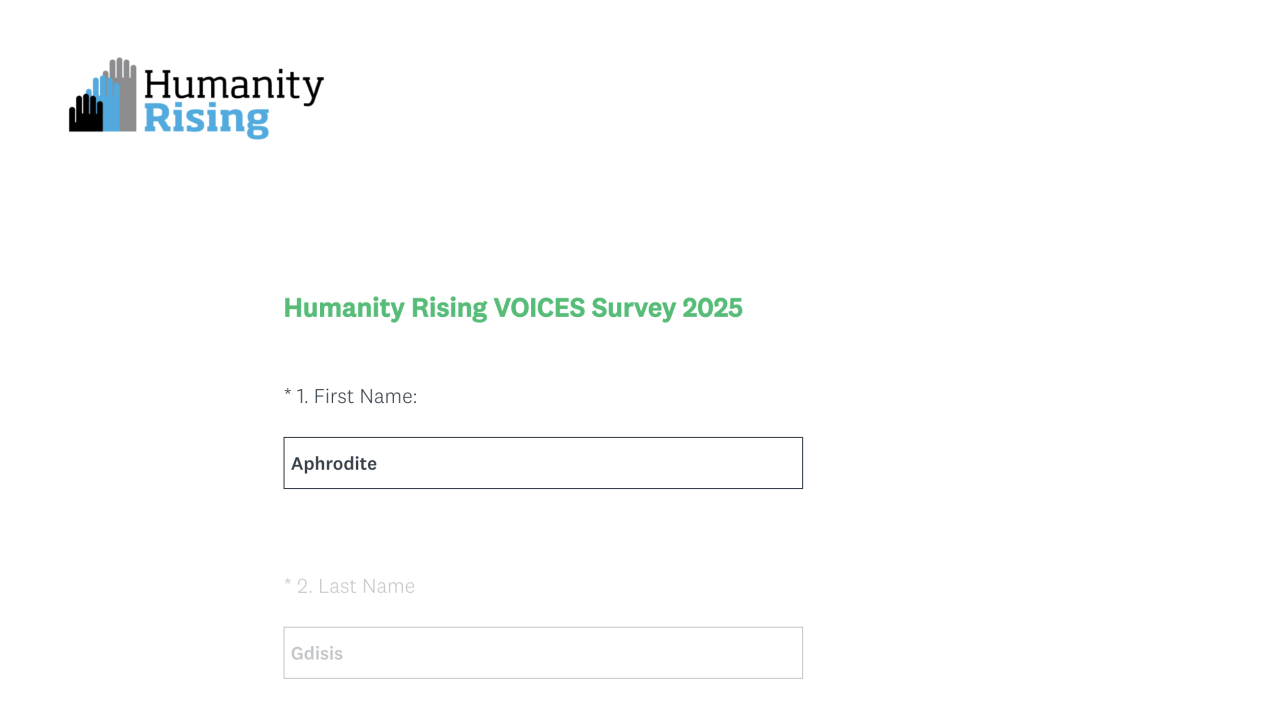The height and width of the screenshot is (707, 1280).
Task: Click the required asterisk before Last Name
Action: click(288, 584)
